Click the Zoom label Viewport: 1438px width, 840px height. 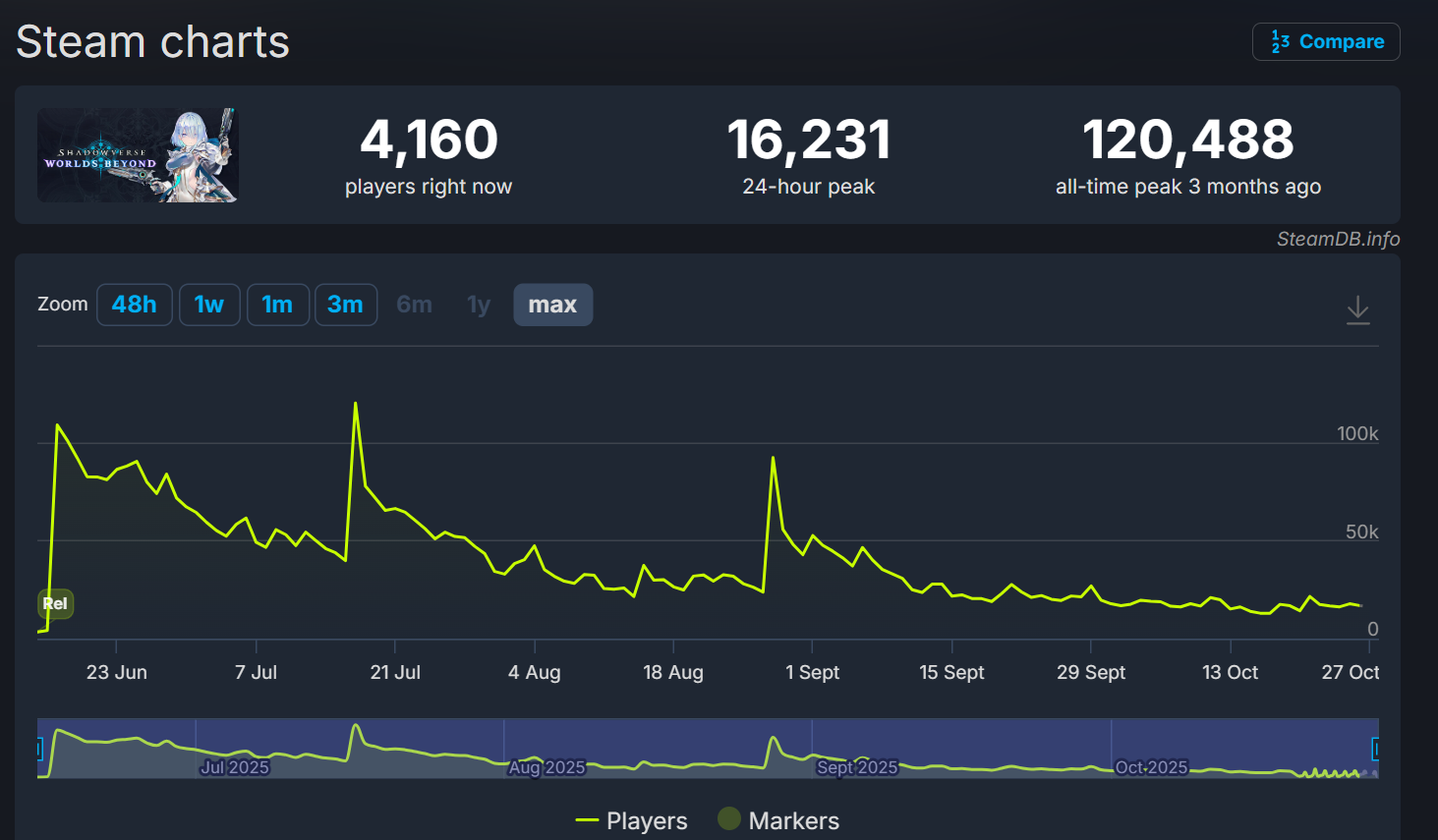(x=63, y=305)
